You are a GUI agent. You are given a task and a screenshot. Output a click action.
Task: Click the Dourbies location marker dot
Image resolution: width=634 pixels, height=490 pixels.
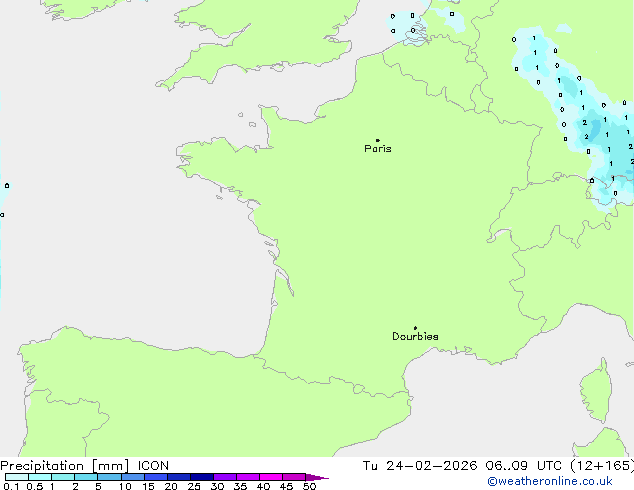point(415,328)
